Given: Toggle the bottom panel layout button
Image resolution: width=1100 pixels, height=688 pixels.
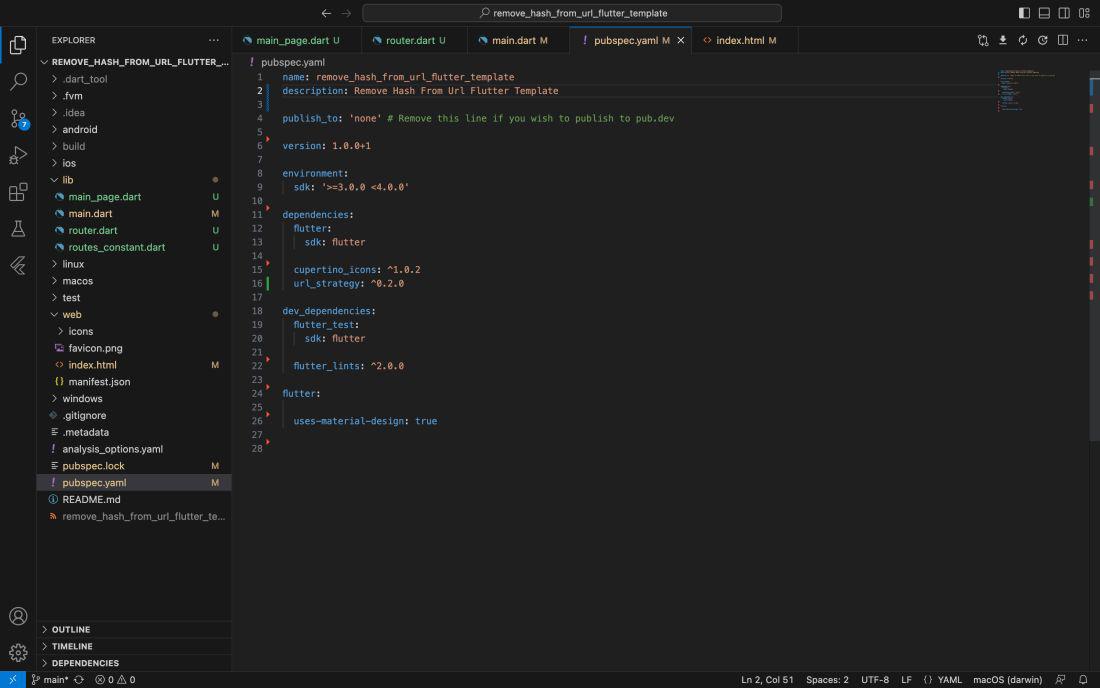Looking at the screenshot, I should coord(1044,13).
